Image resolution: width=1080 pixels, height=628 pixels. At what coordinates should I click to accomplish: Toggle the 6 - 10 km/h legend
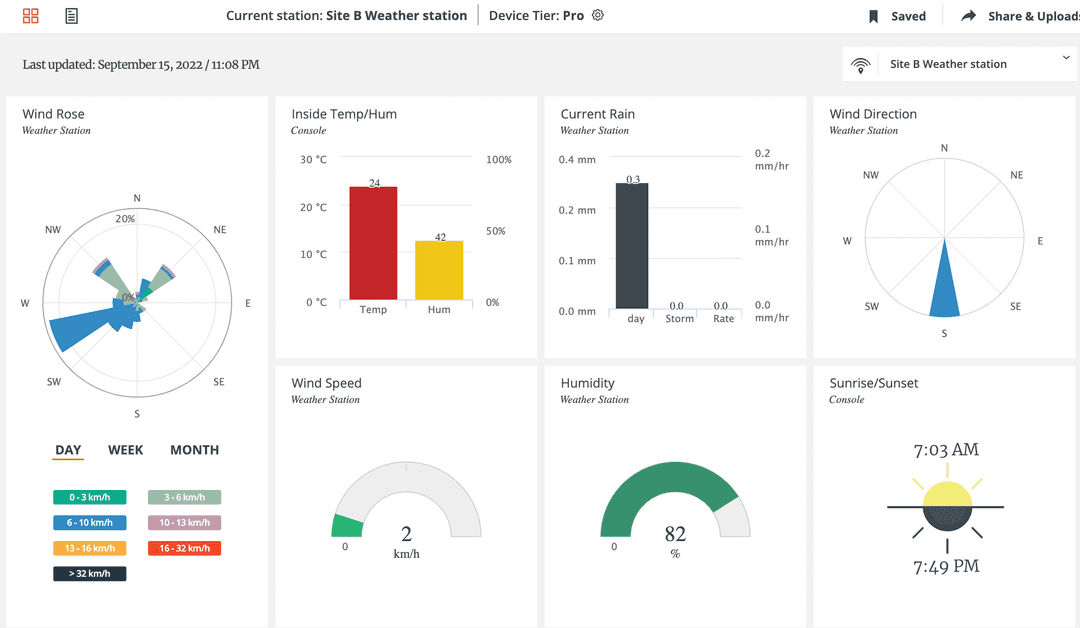pyautogui.click(x=89, y=523)
